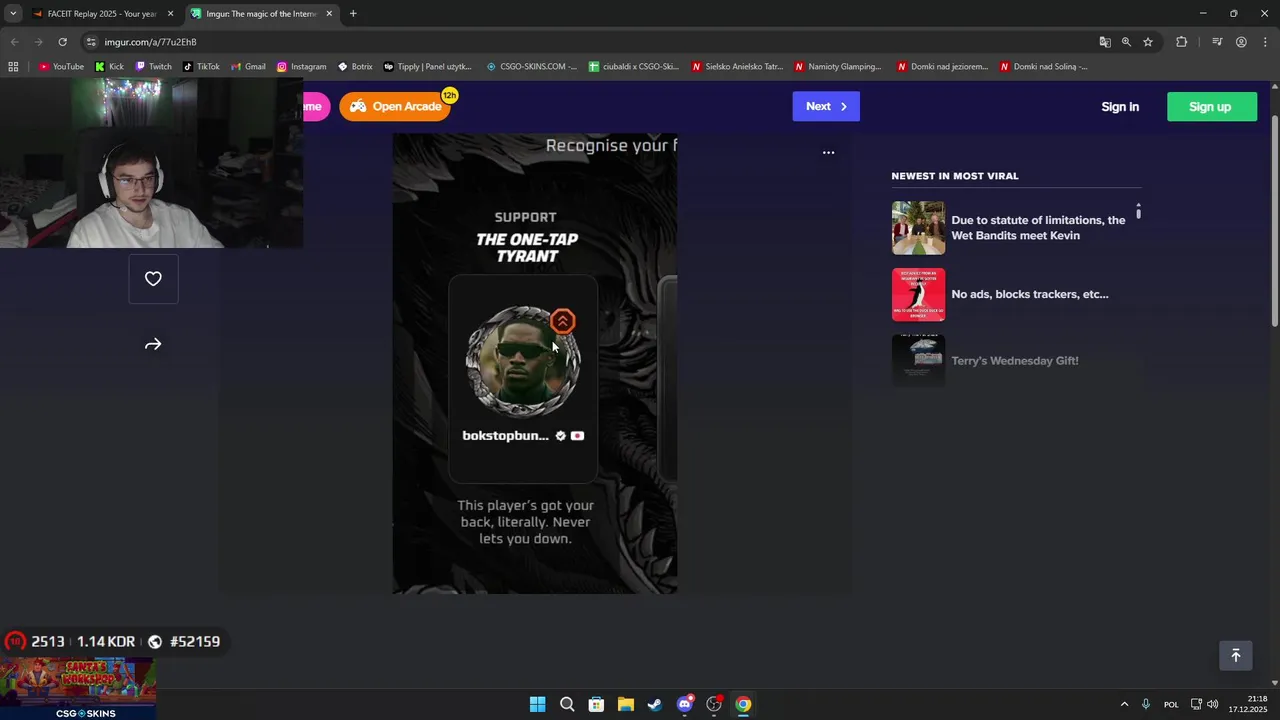Open the TikTok bookmark
This screenshot has width=1280, height=720.
pos(201,67)
